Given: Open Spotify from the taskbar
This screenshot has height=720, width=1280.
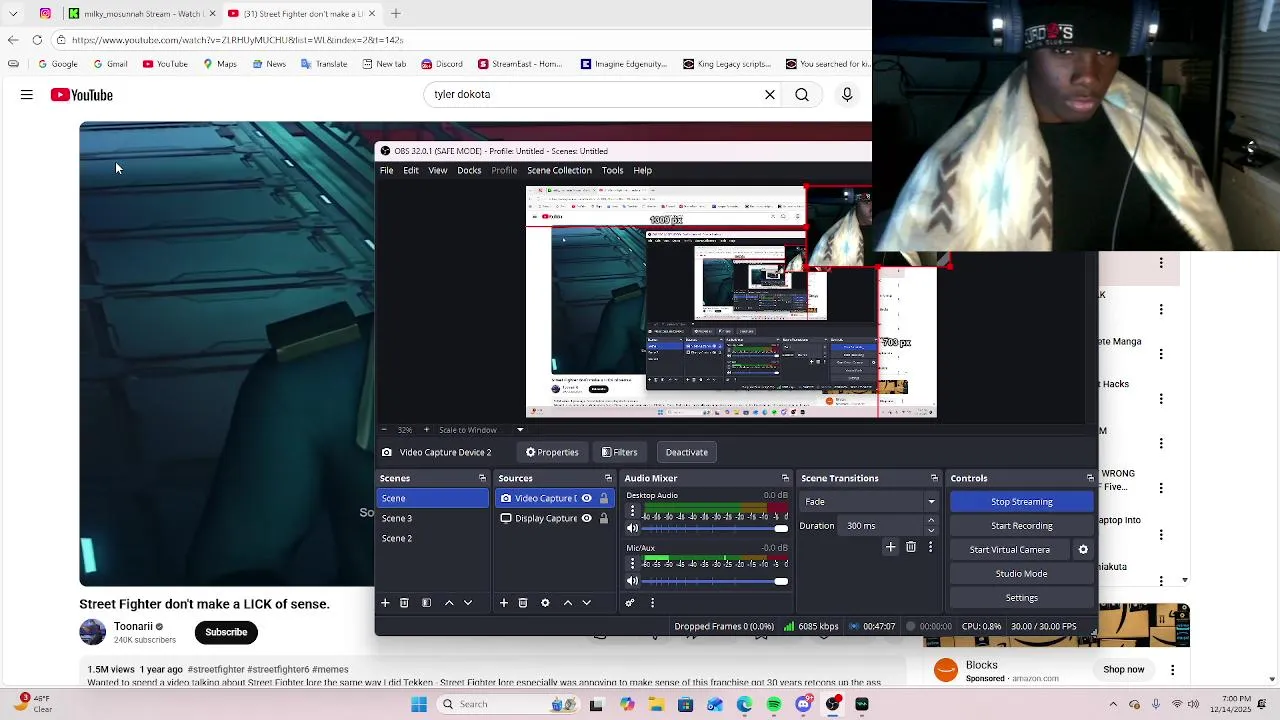Looking at the screenshot, I should pos(774,704).
